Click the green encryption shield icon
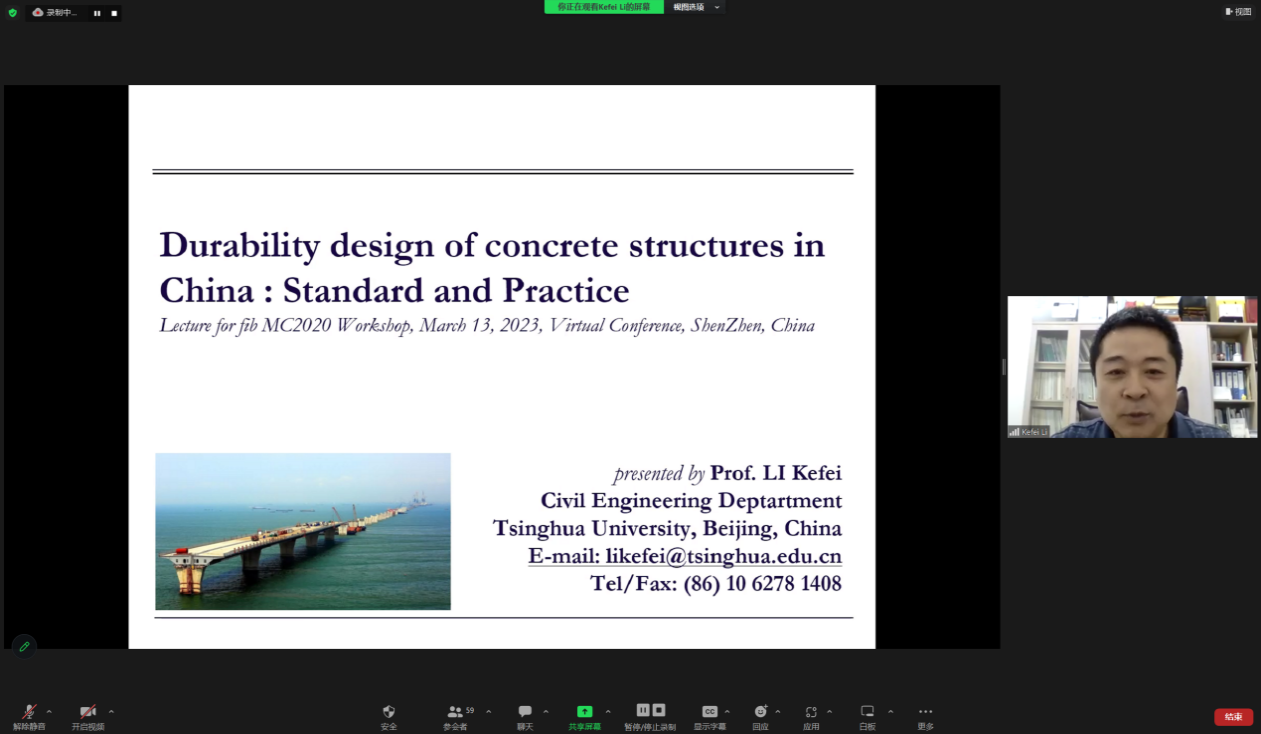The width and height of the screenshot is (1261, 734). pos(13,13)
